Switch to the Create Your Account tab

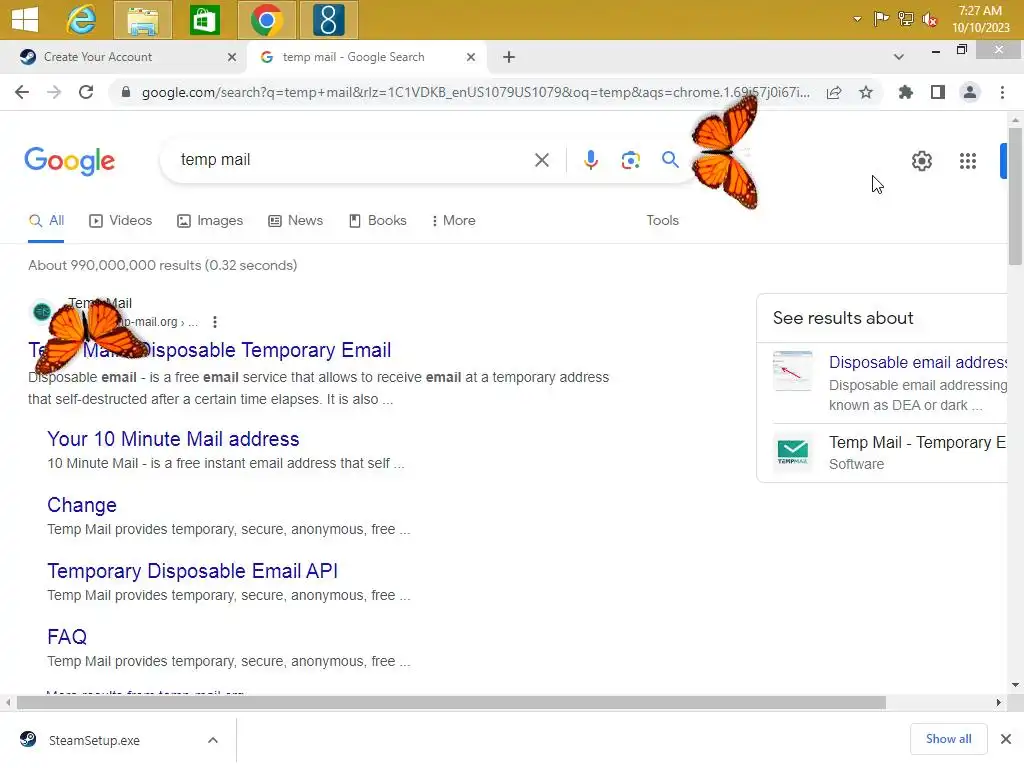coord(122,57)
